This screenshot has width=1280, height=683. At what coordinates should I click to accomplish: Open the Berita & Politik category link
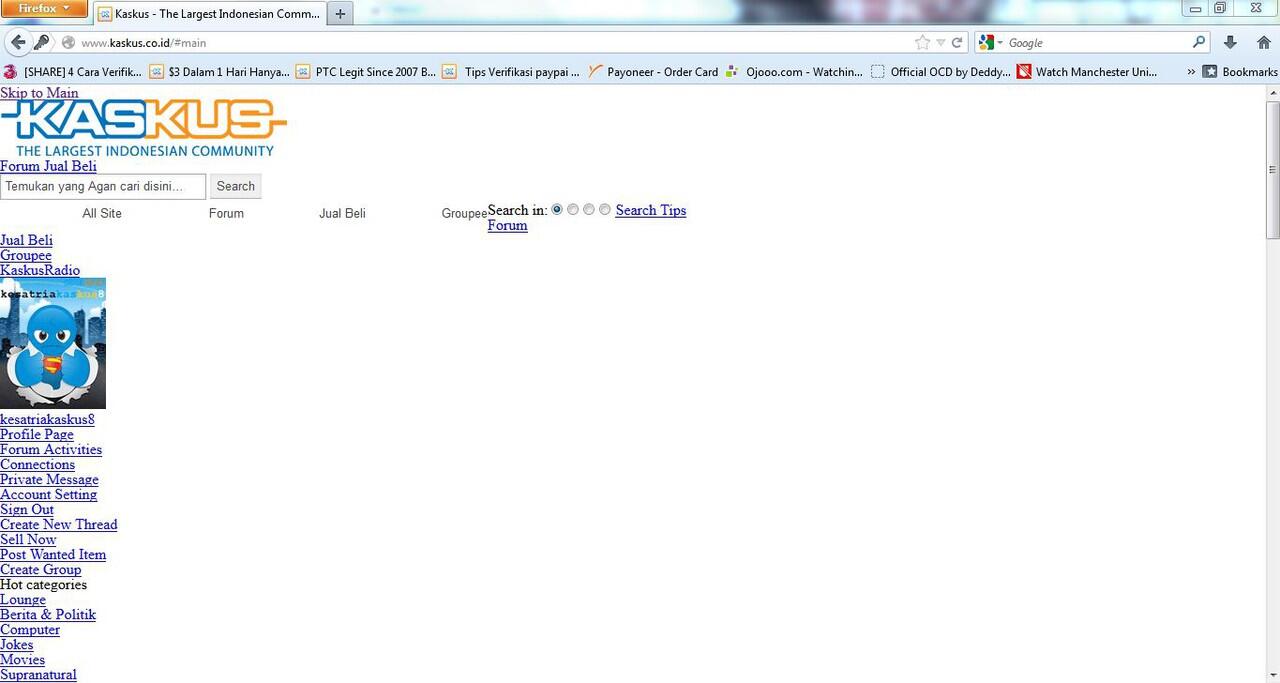coord(48,614)
